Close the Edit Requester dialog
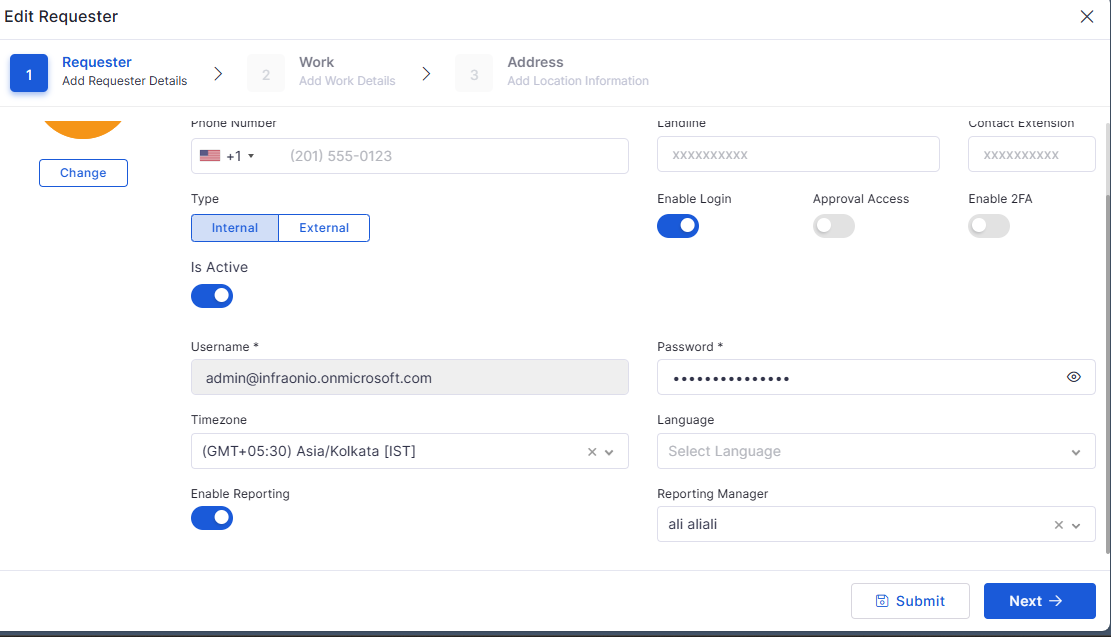The width and height of the screenshot is (1111, 637). (1087, 17)
